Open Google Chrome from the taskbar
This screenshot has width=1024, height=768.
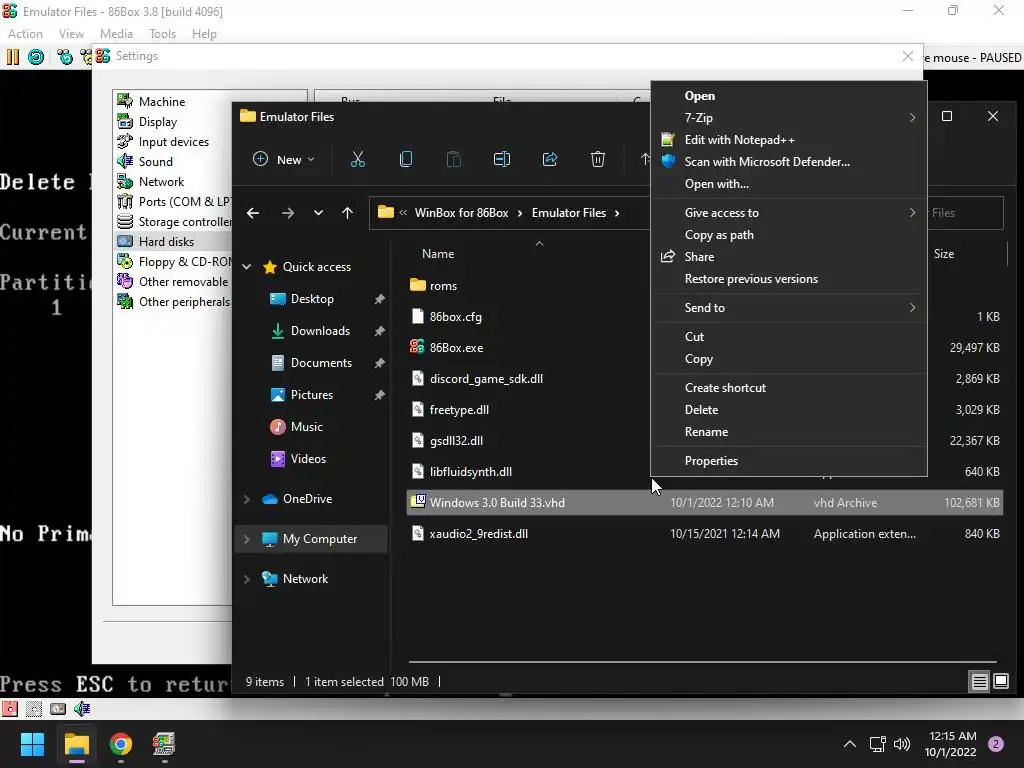[121, 744]
